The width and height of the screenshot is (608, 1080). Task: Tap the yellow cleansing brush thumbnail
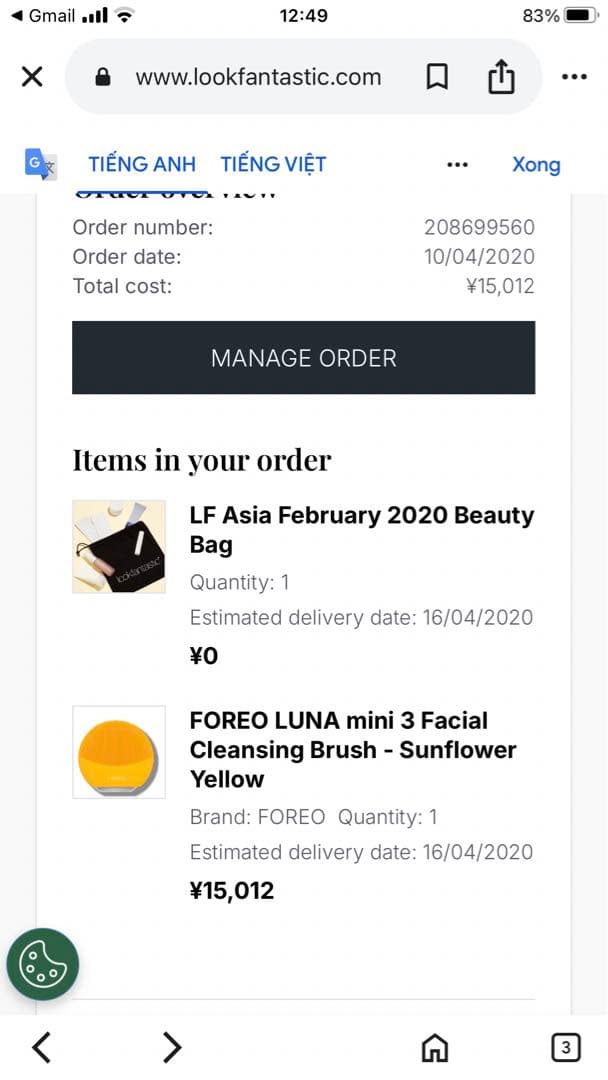[x=118, y=753]
